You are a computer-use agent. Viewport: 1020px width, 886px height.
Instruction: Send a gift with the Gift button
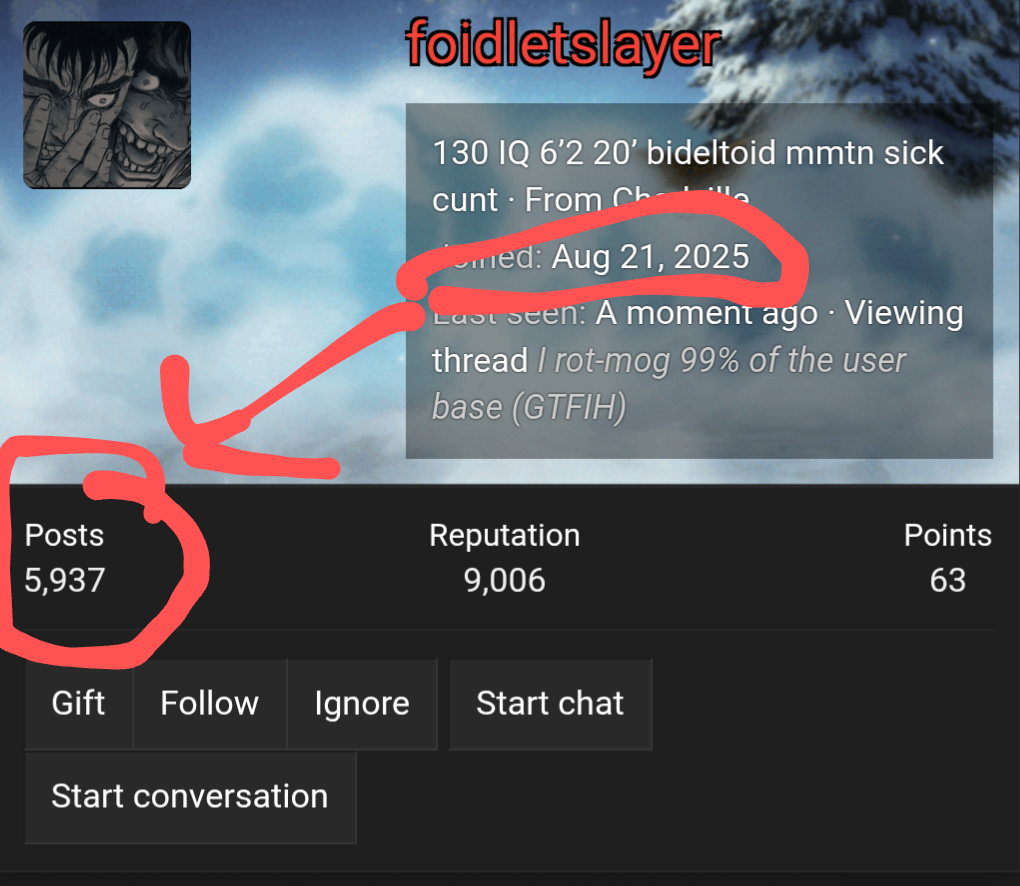point(79,704)
